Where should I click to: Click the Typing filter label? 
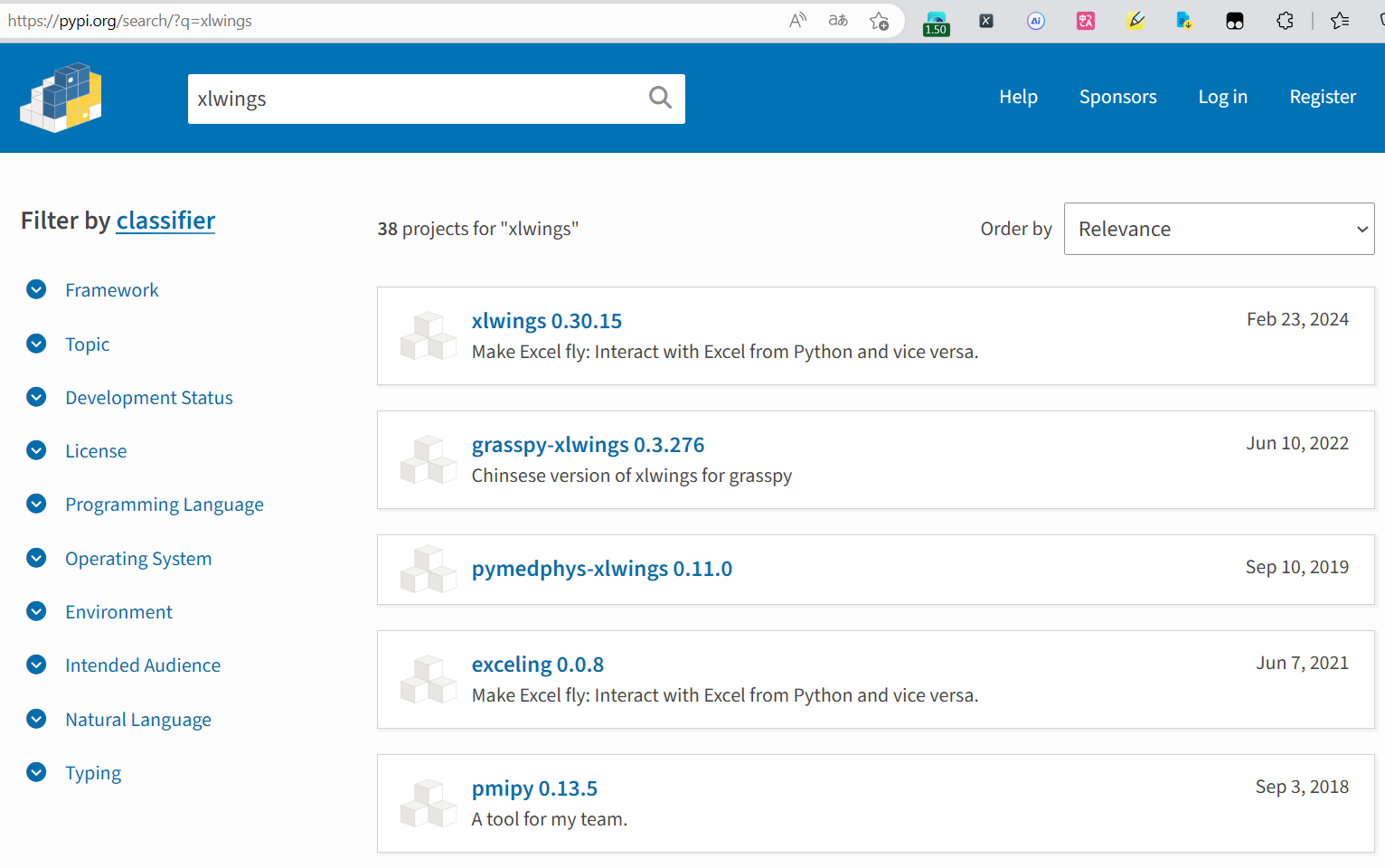pos(93,773)
